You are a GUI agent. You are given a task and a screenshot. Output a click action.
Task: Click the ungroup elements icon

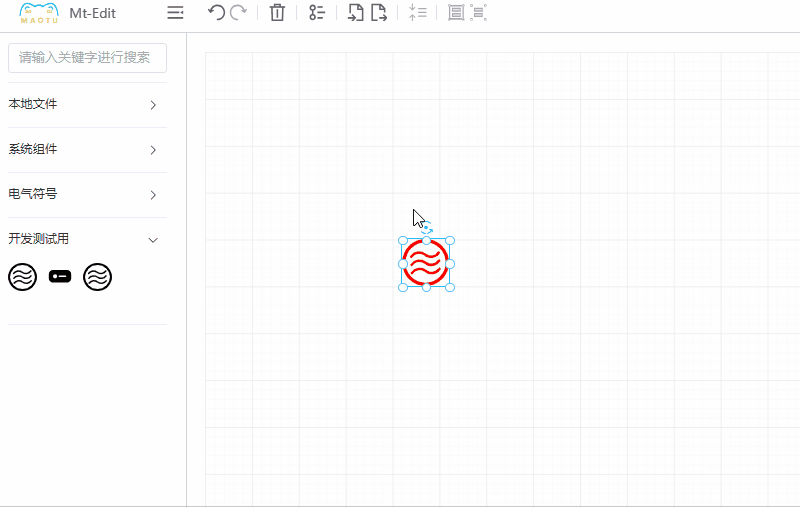(x=479, y=13)
